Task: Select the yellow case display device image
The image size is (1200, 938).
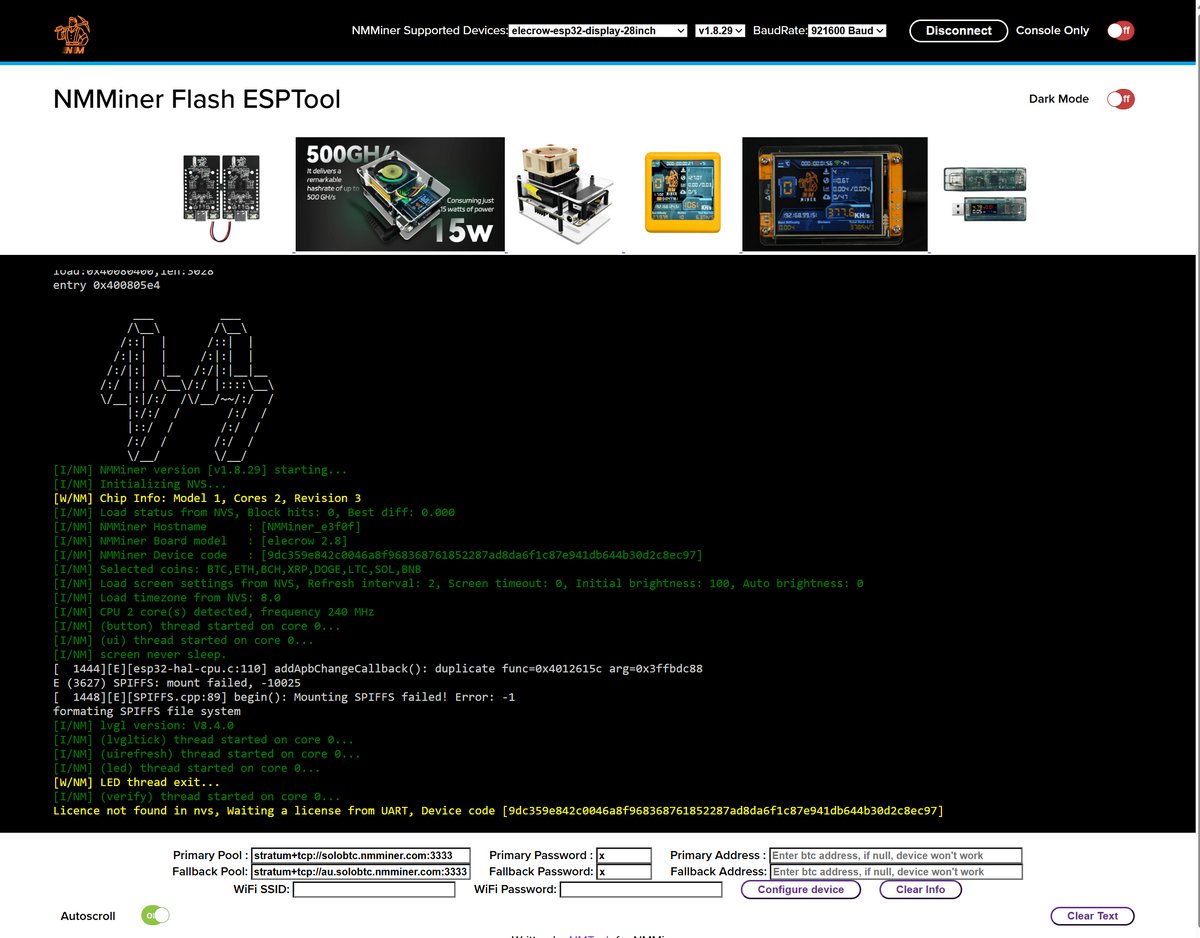Action: 682,192
